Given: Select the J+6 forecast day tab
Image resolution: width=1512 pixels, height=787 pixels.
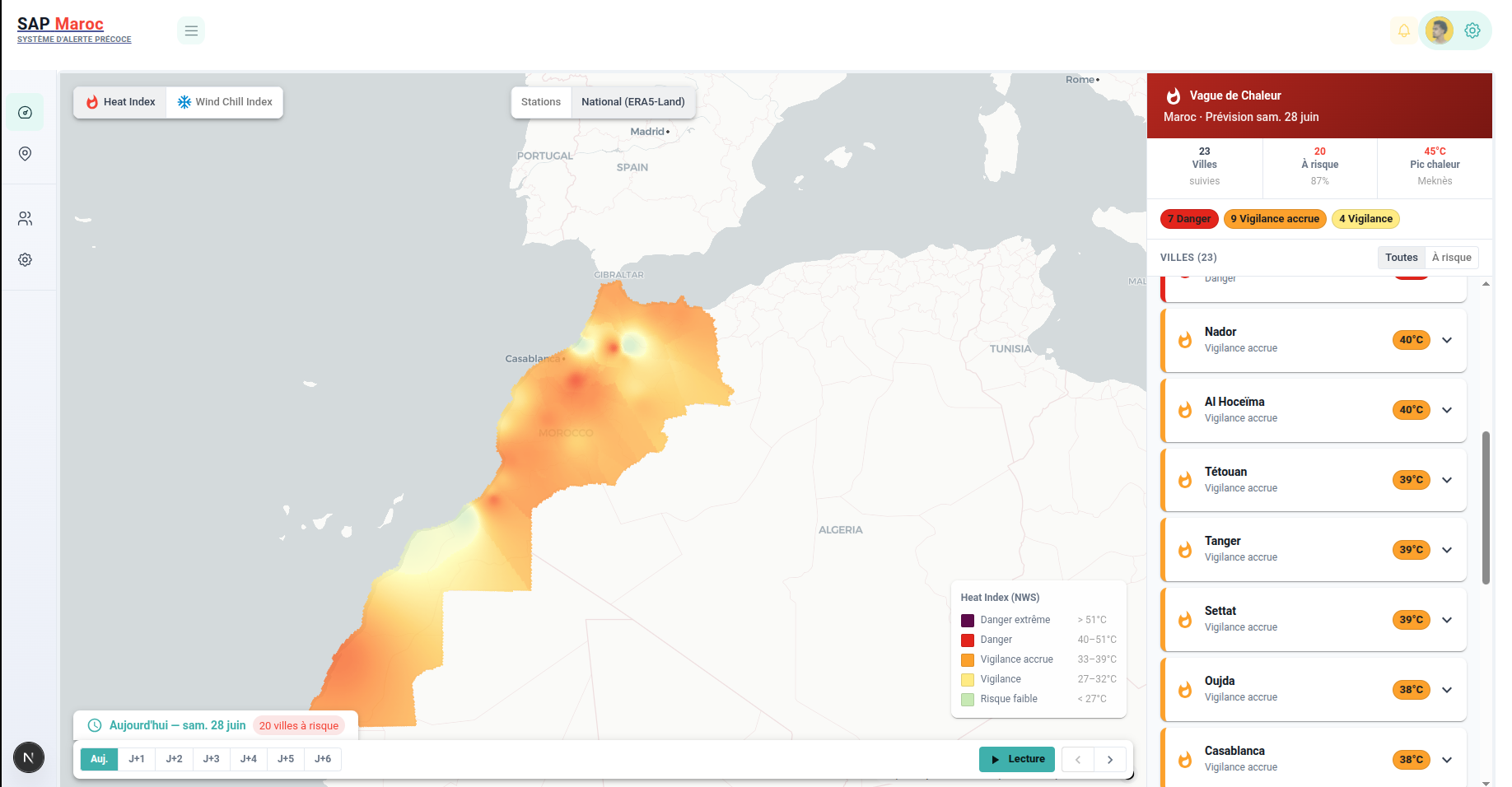Looking at the screenshot, I should [x=323, y=759].
